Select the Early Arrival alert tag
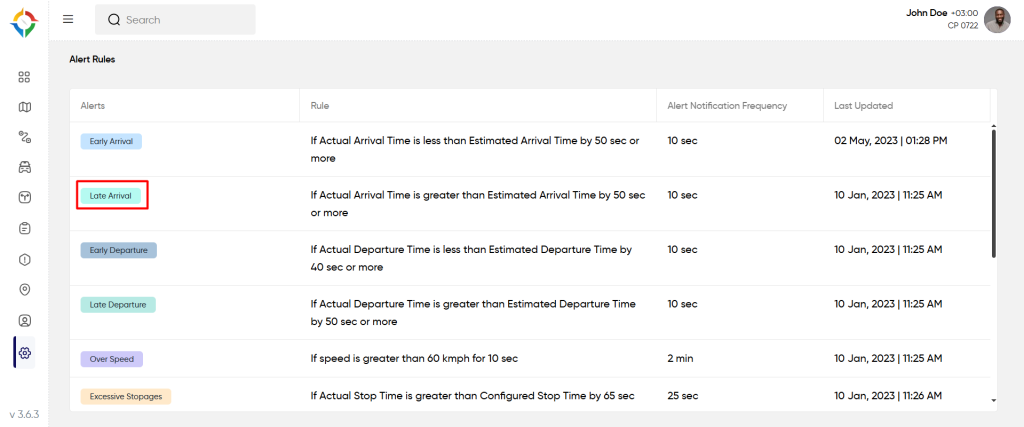Viewport: 1024px width, 427px height. [112, 141]
